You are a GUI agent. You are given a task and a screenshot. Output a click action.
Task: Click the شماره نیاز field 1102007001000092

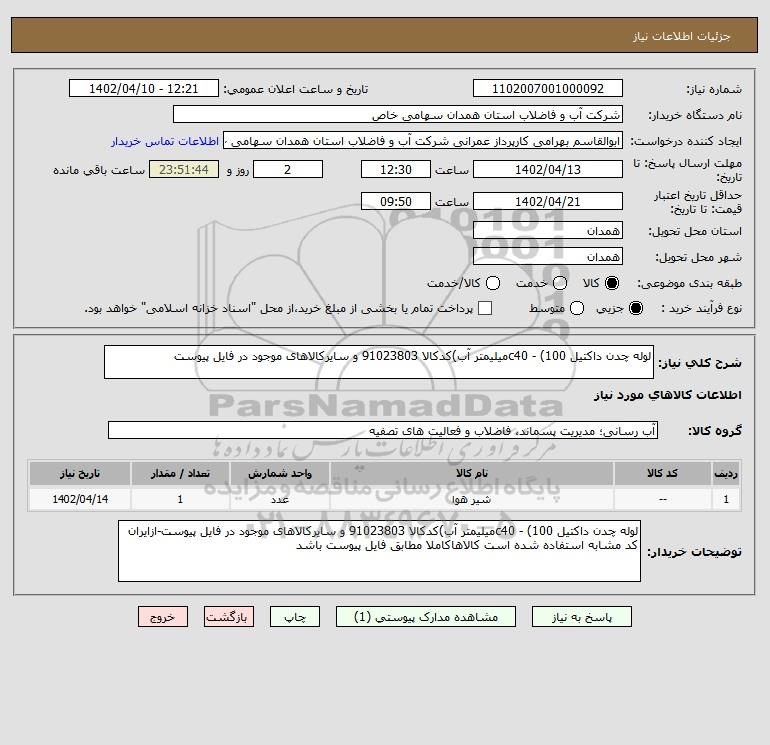(548, 88)
